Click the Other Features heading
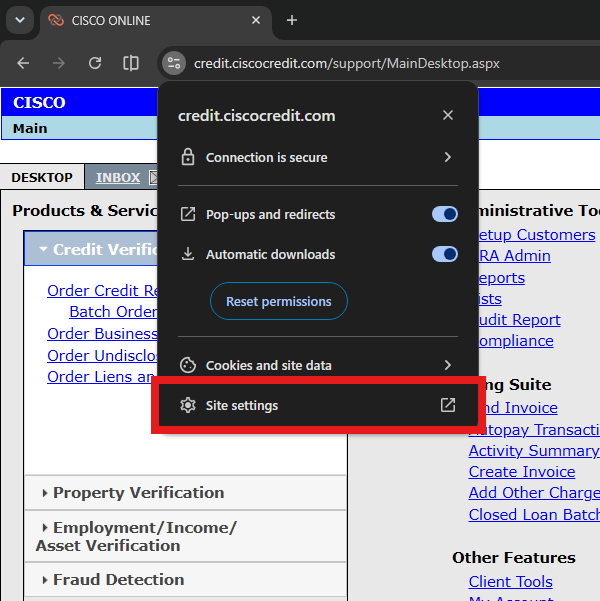 pyautogui.click(x=514, y=558)
